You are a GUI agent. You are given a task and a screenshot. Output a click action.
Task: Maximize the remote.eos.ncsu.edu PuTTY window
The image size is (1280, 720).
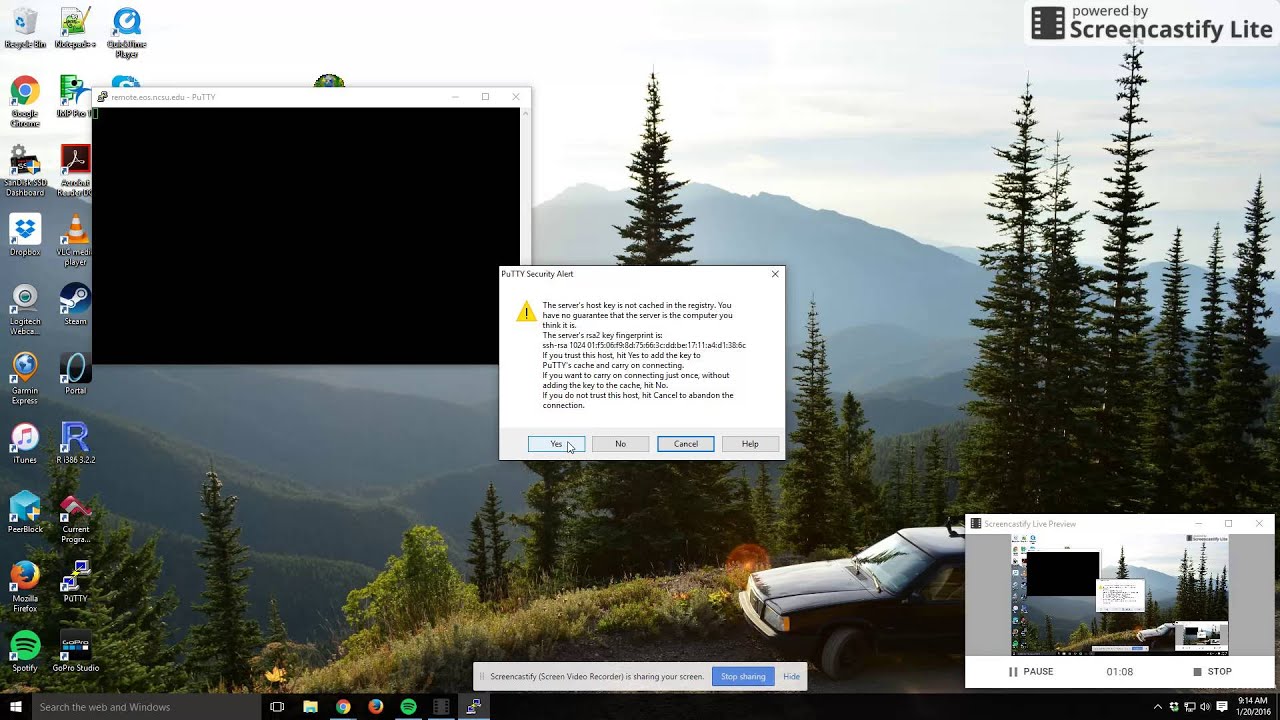(x=485, y=97)
